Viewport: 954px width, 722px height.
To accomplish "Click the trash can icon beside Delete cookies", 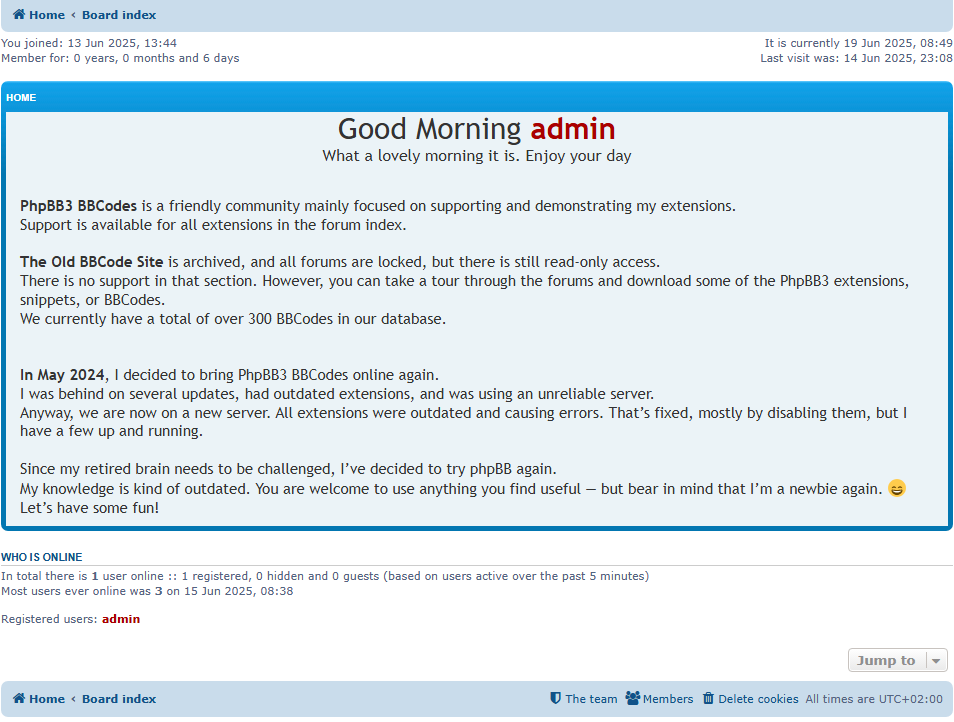I will coord(708,698).
